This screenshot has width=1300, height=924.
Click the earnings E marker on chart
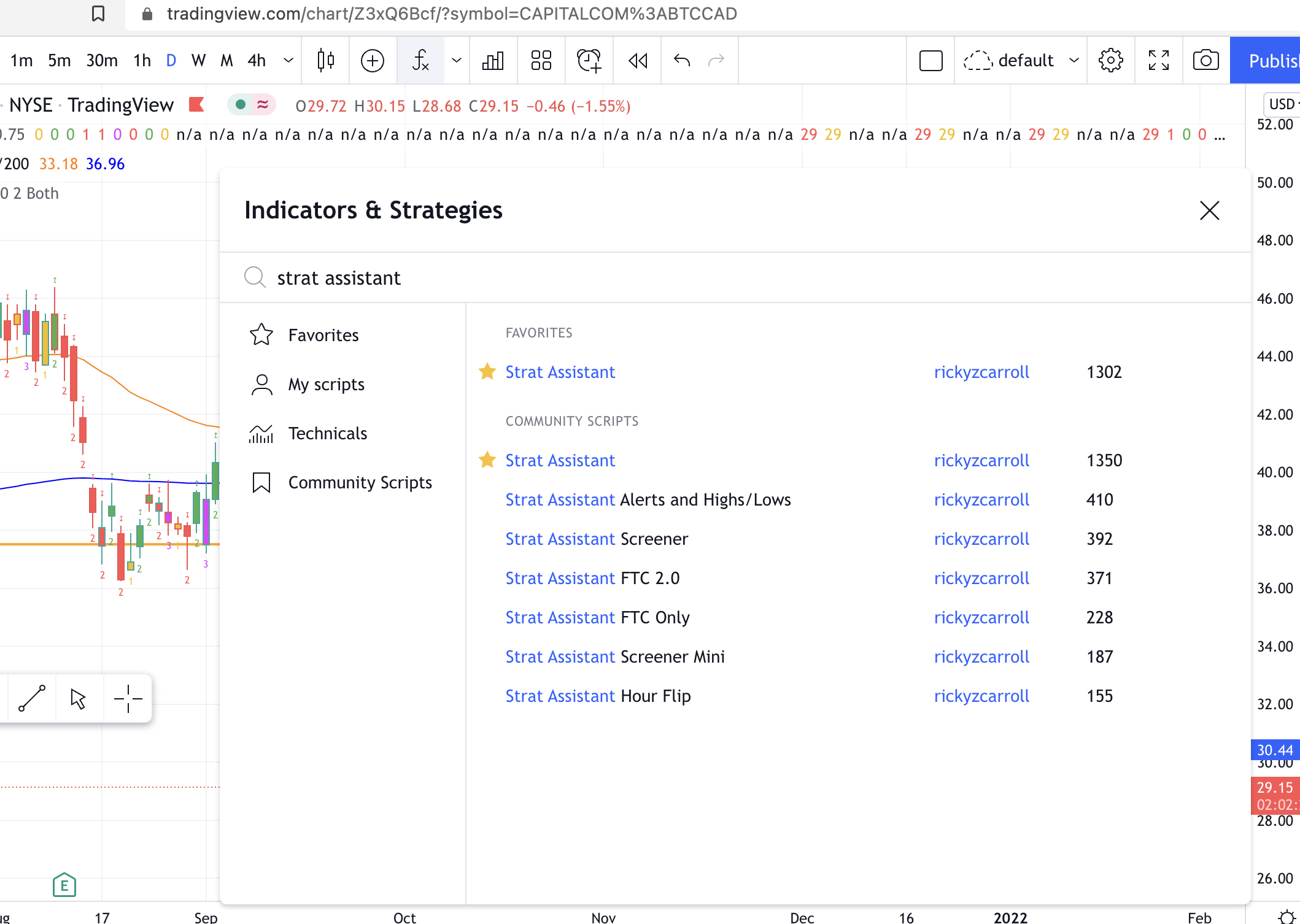64,885
